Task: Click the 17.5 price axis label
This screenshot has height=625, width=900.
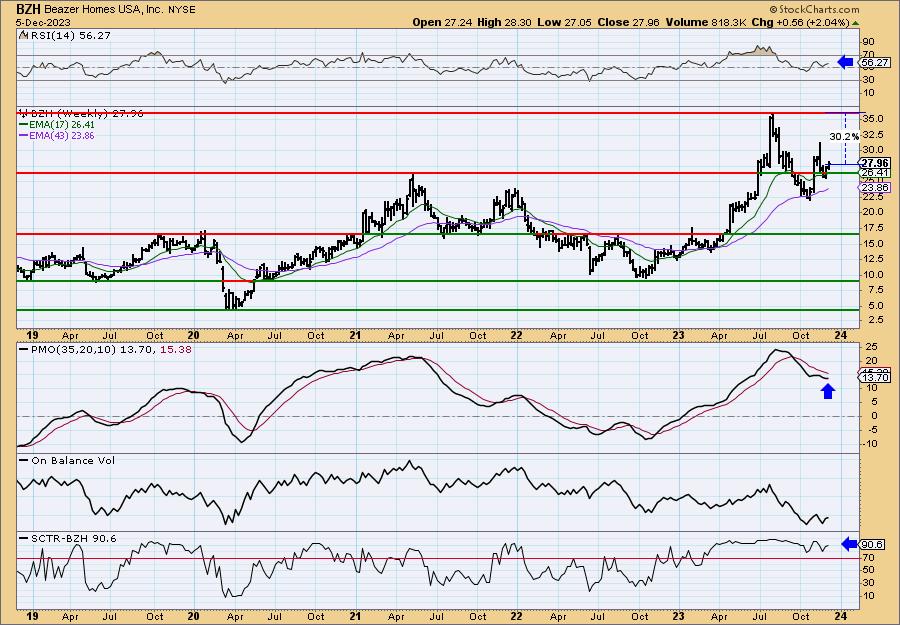Action: [x=872, y=228]
